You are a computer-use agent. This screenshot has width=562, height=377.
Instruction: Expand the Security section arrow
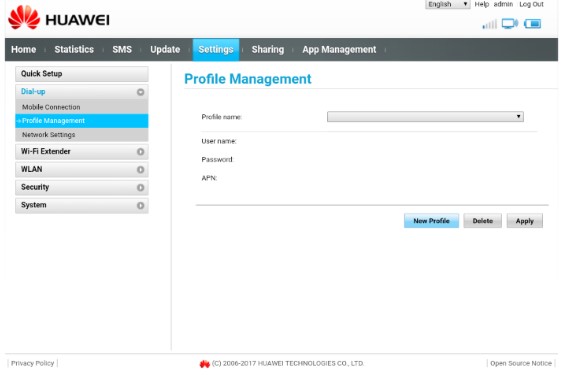click(x=140, y=188)
